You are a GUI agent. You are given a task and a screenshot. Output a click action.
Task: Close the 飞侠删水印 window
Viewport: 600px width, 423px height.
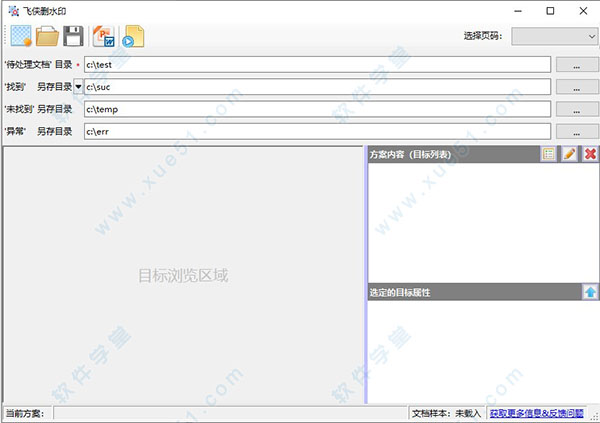(583, 11)
